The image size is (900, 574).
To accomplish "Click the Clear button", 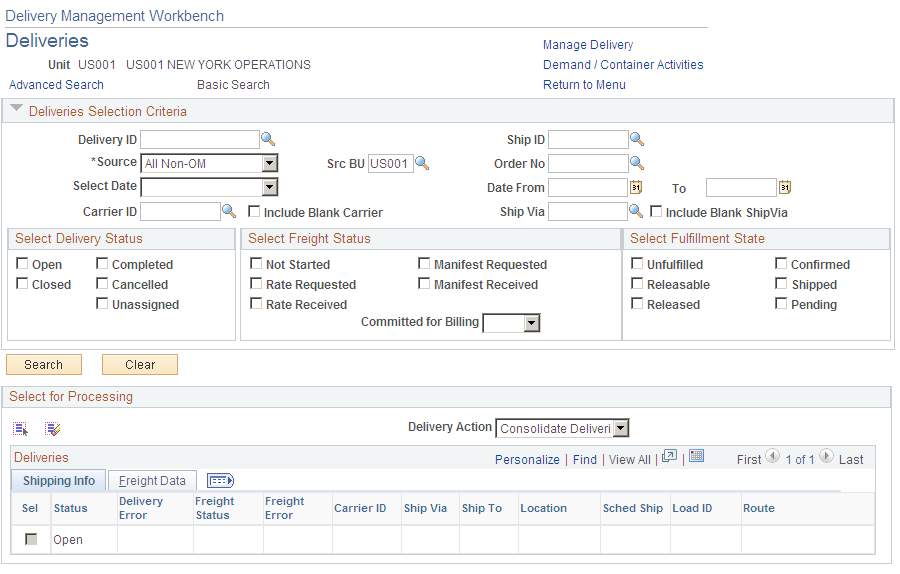I will coord(140,364).
